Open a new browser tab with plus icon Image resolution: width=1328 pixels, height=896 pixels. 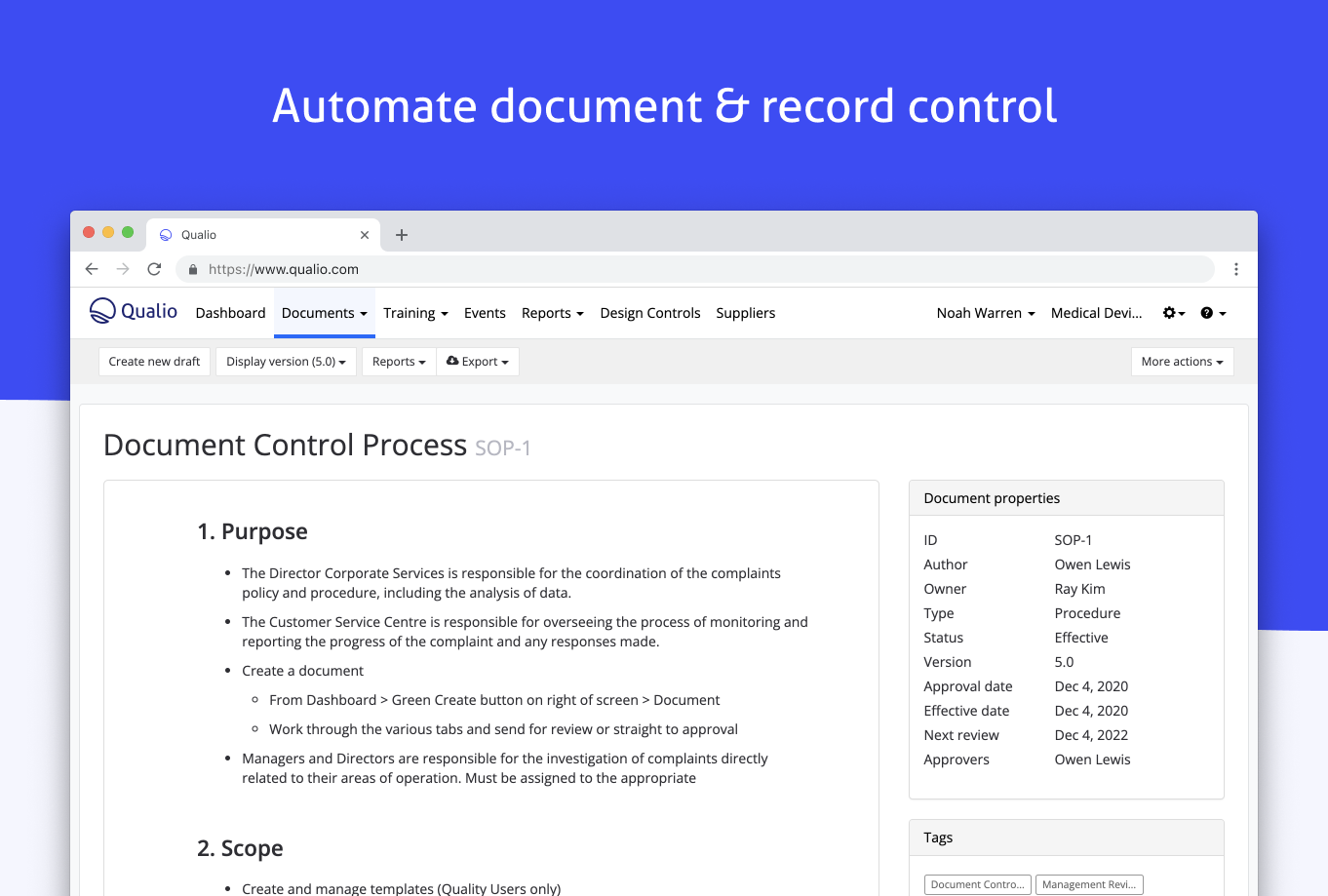(x=402, y=235)
